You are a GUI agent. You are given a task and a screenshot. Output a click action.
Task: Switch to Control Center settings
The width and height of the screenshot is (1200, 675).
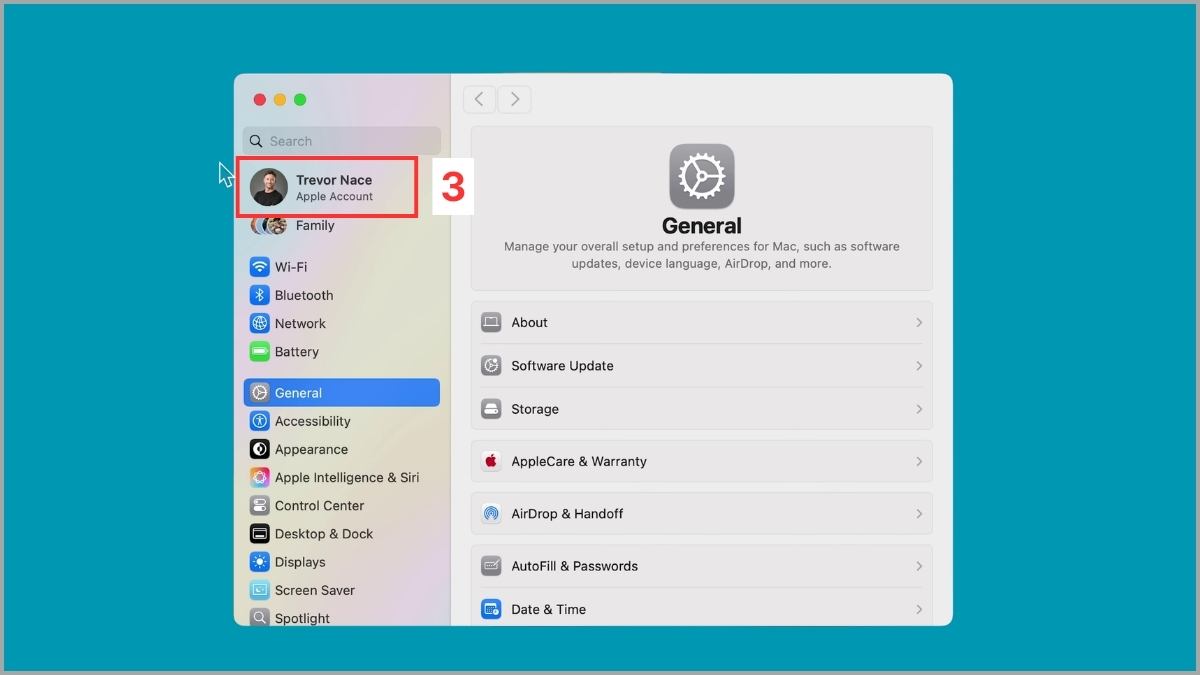(341, 505)
